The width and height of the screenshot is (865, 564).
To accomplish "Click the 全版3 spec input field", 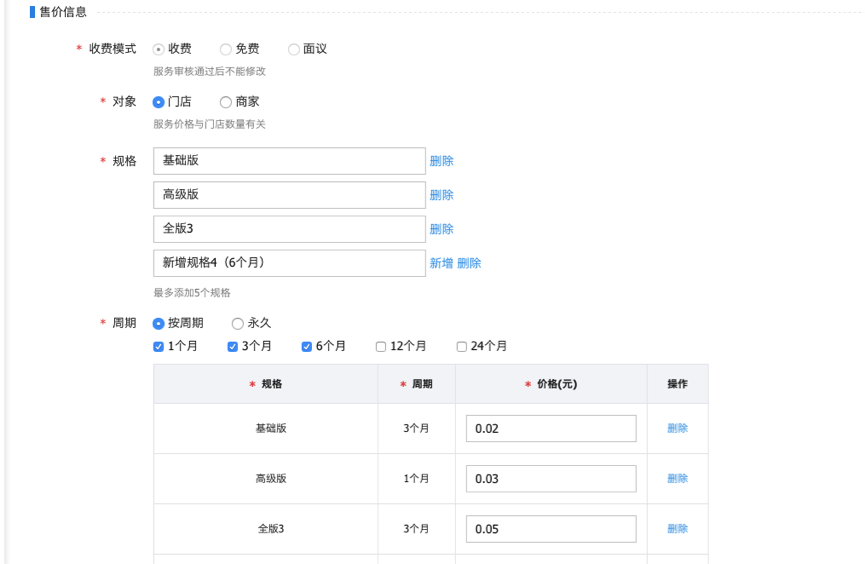I will pyautogui.click(x=289, y=229).
